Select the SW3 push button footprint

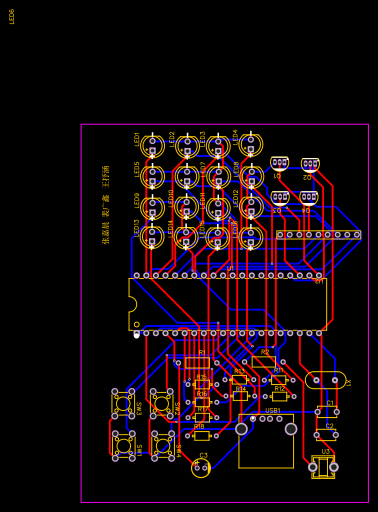coord(123,404)
